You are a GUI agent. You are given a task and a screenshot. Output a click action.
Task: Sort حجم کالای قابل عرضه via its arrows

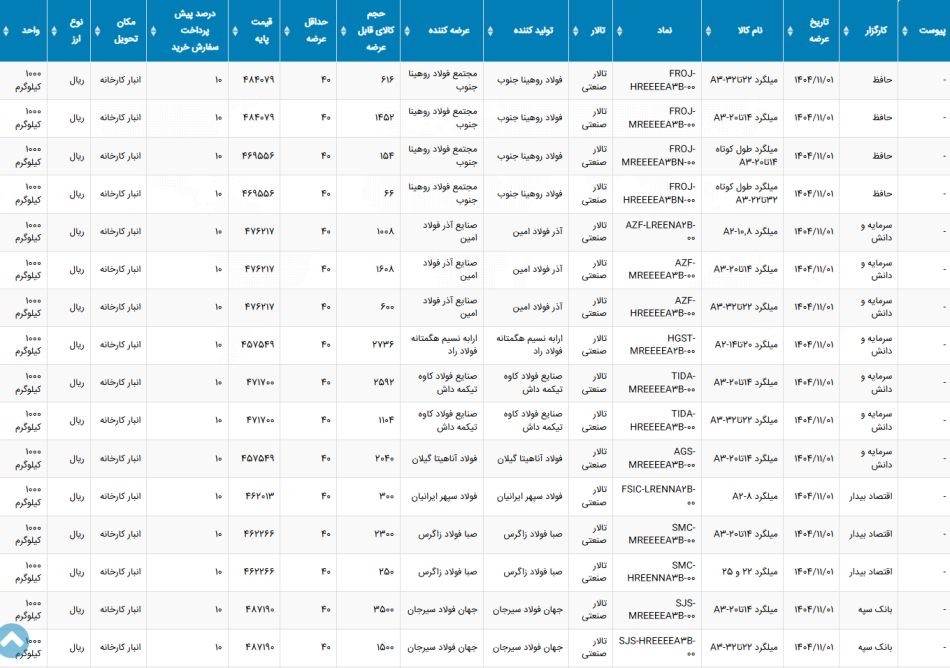point(344,31)
